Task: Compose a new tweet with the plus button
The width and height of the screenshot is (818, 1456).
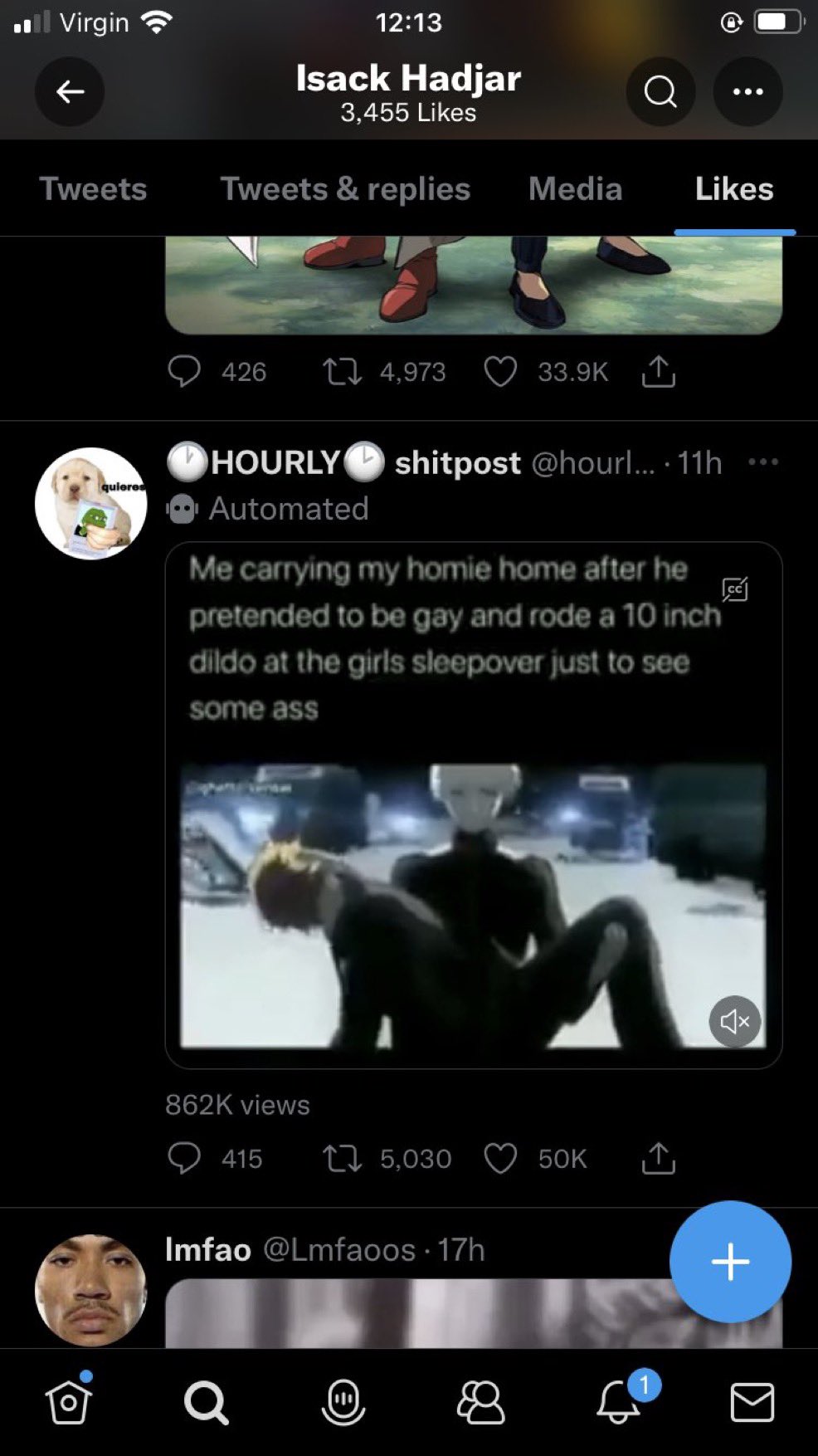Action: pos(730,1262)
